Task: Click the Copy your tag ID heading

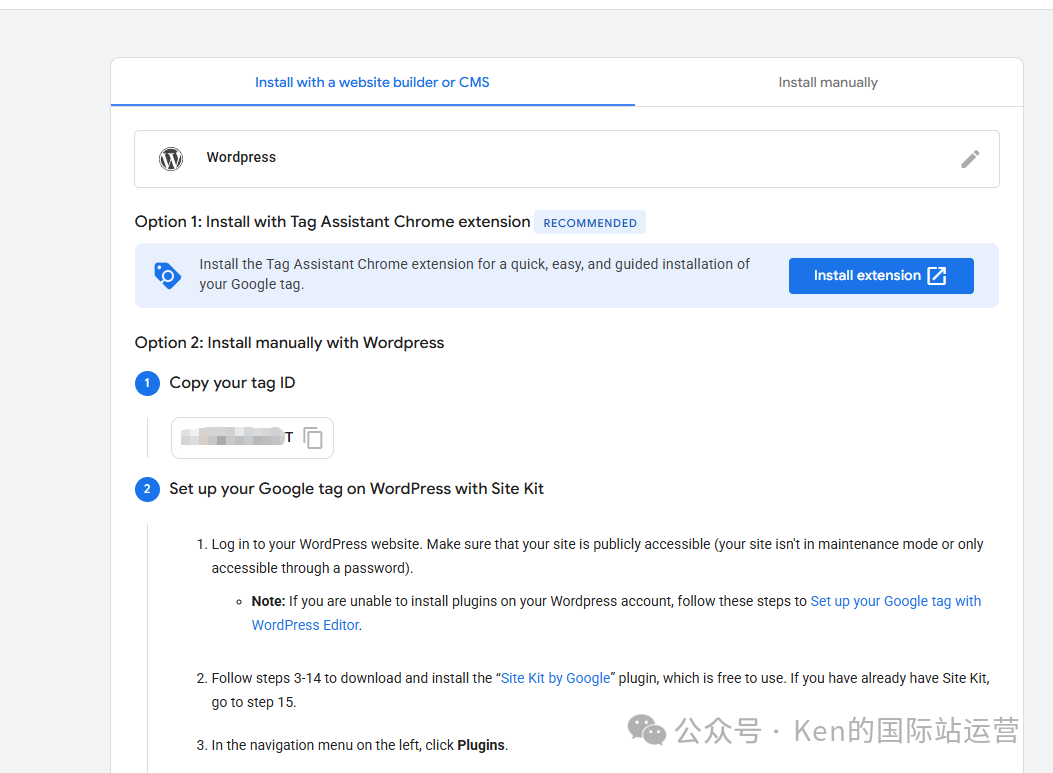Action: coord(232,383)
